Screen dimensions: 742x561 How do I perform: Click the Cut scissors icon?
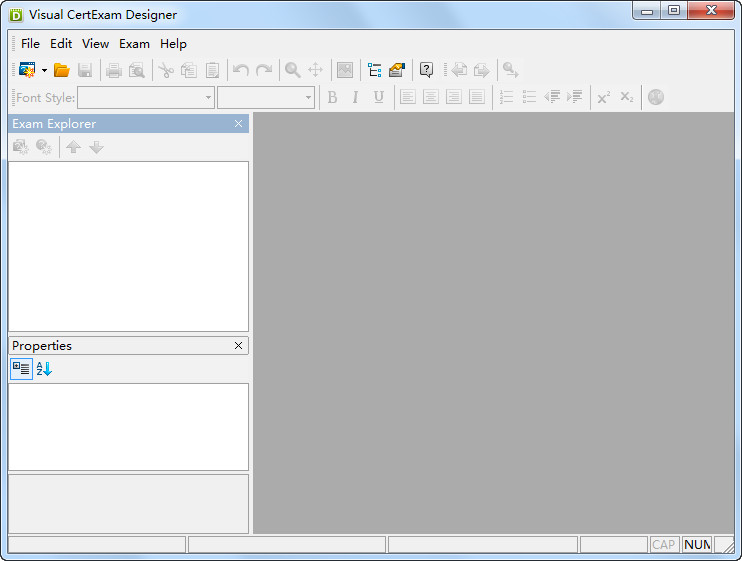click(x=166, y=70)
